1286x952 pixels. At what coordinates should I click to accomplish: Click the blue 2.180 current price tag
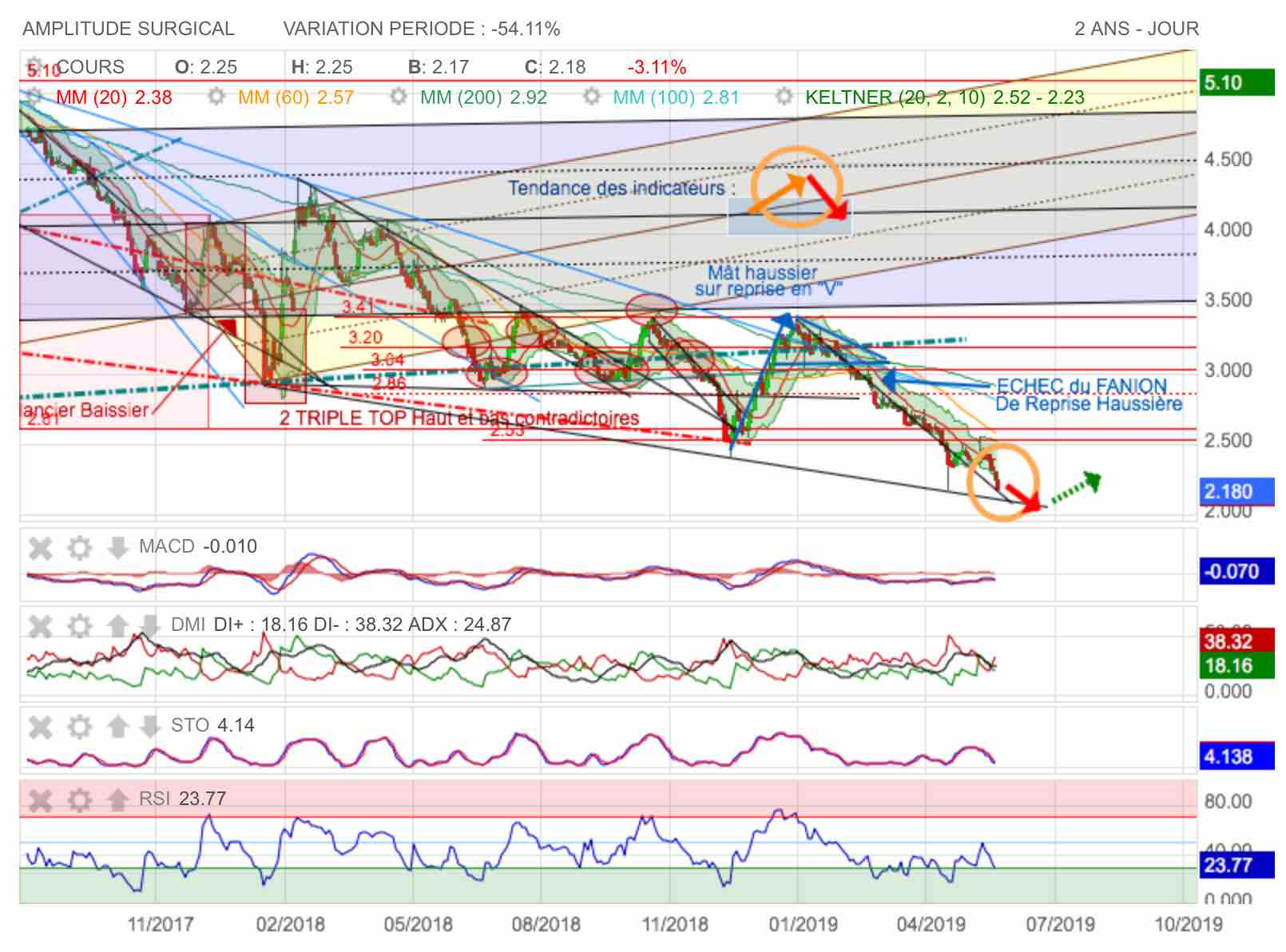click(1236, 491)
